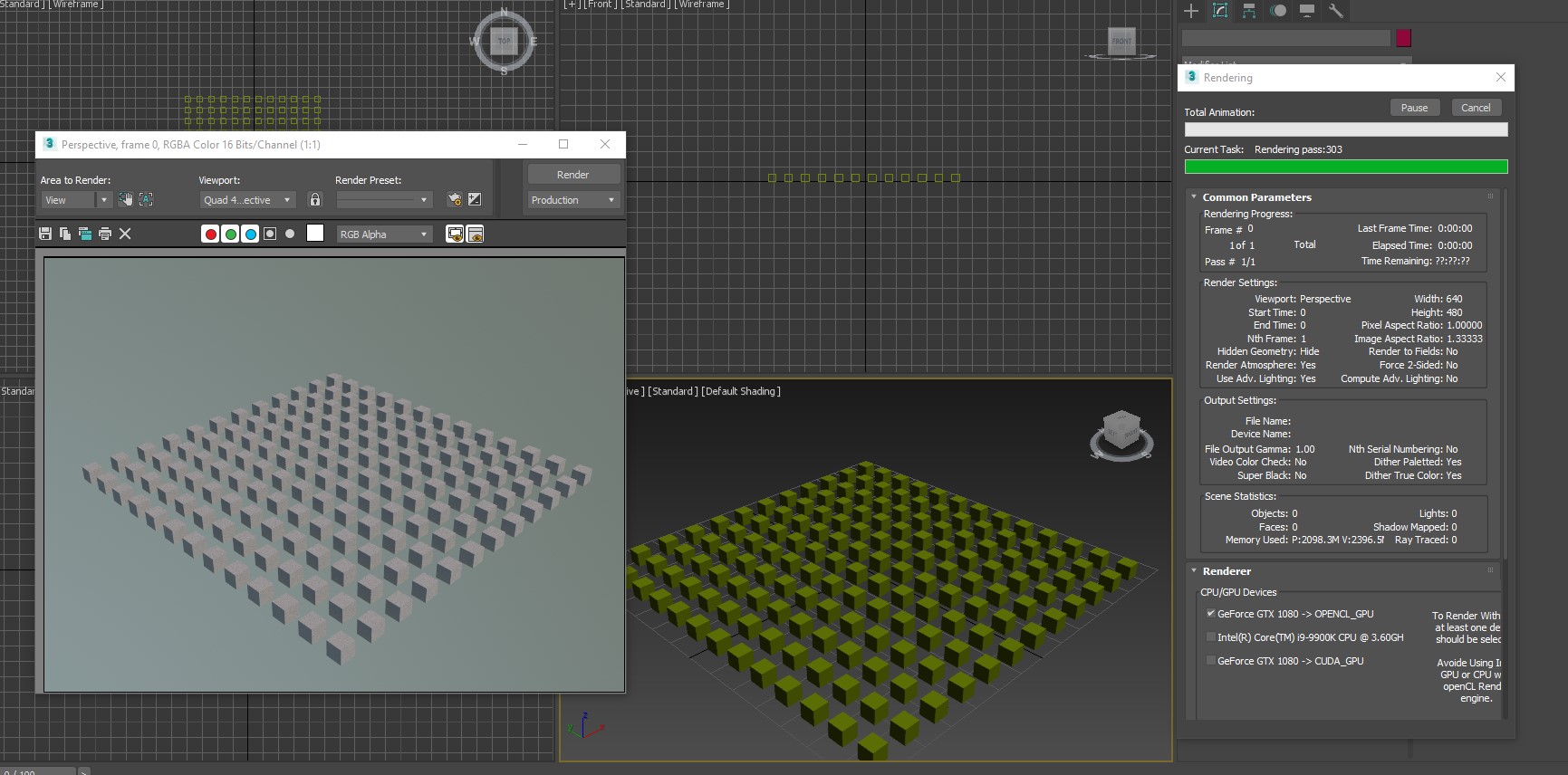
Task: Cancel the rendering process
Action: click(1475, 108)
